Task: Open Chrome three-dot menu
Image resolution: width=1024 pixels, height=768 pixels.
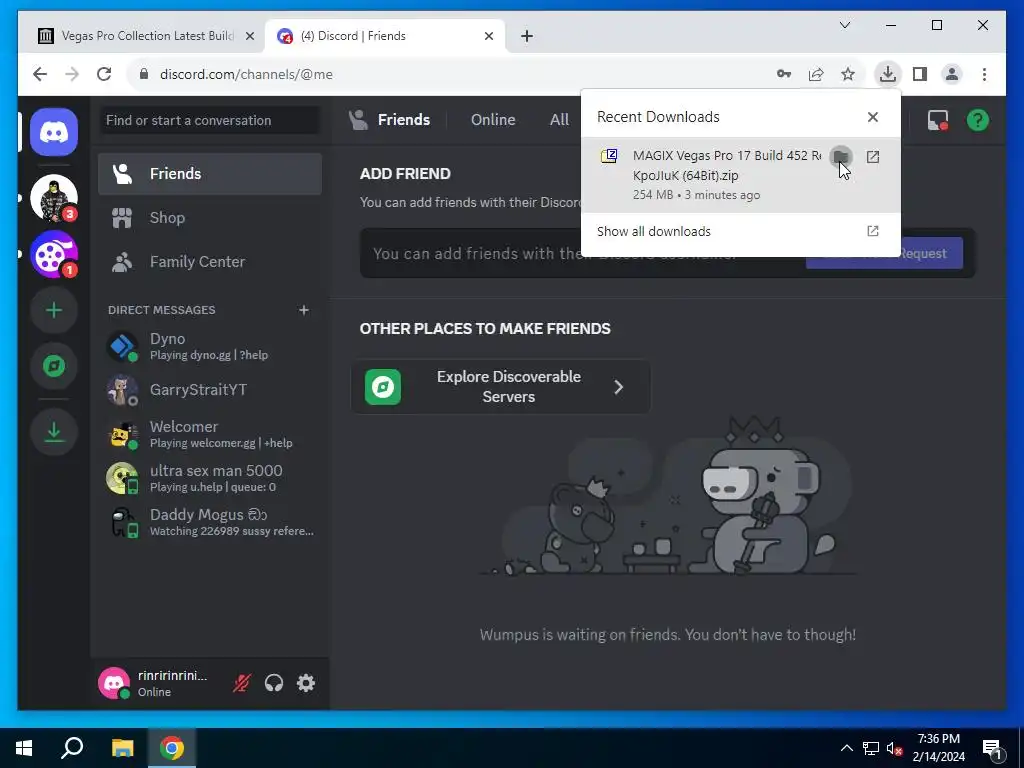Action: [984, 74]
